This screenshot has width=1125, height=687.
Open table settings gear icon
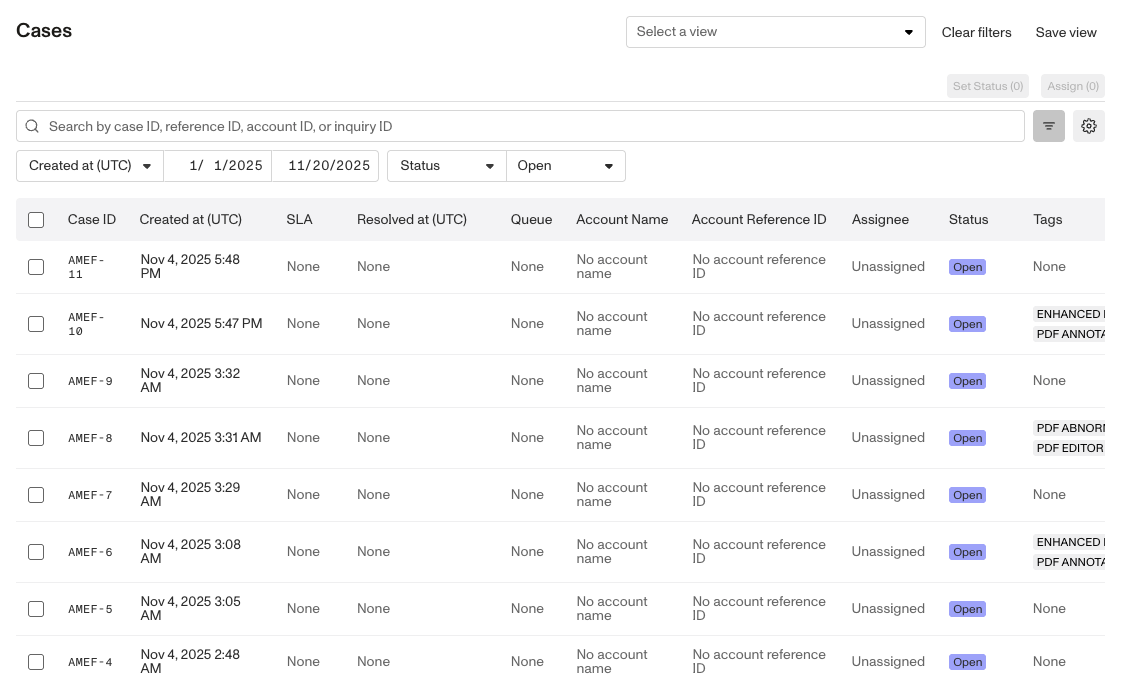click(1088, 126)
